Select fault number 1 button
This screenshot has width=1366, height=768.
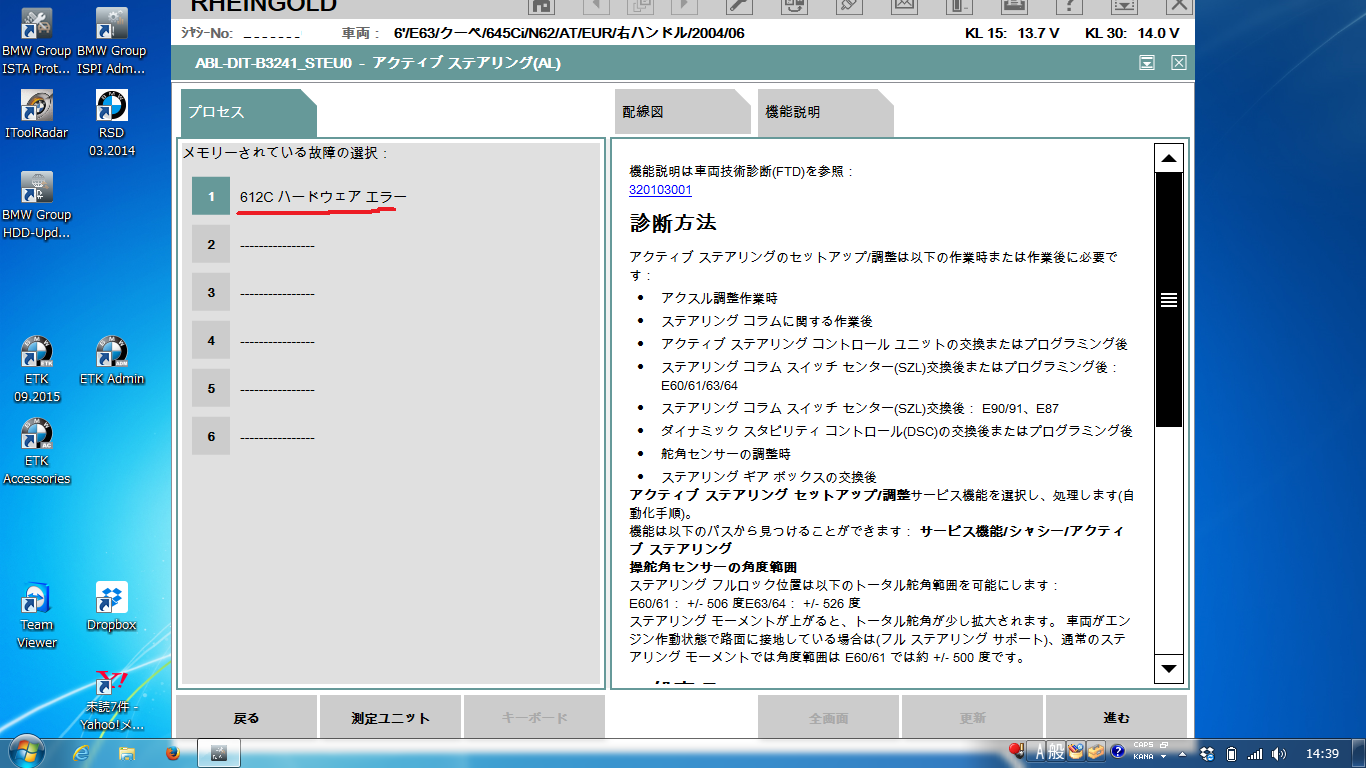(211, 197)
